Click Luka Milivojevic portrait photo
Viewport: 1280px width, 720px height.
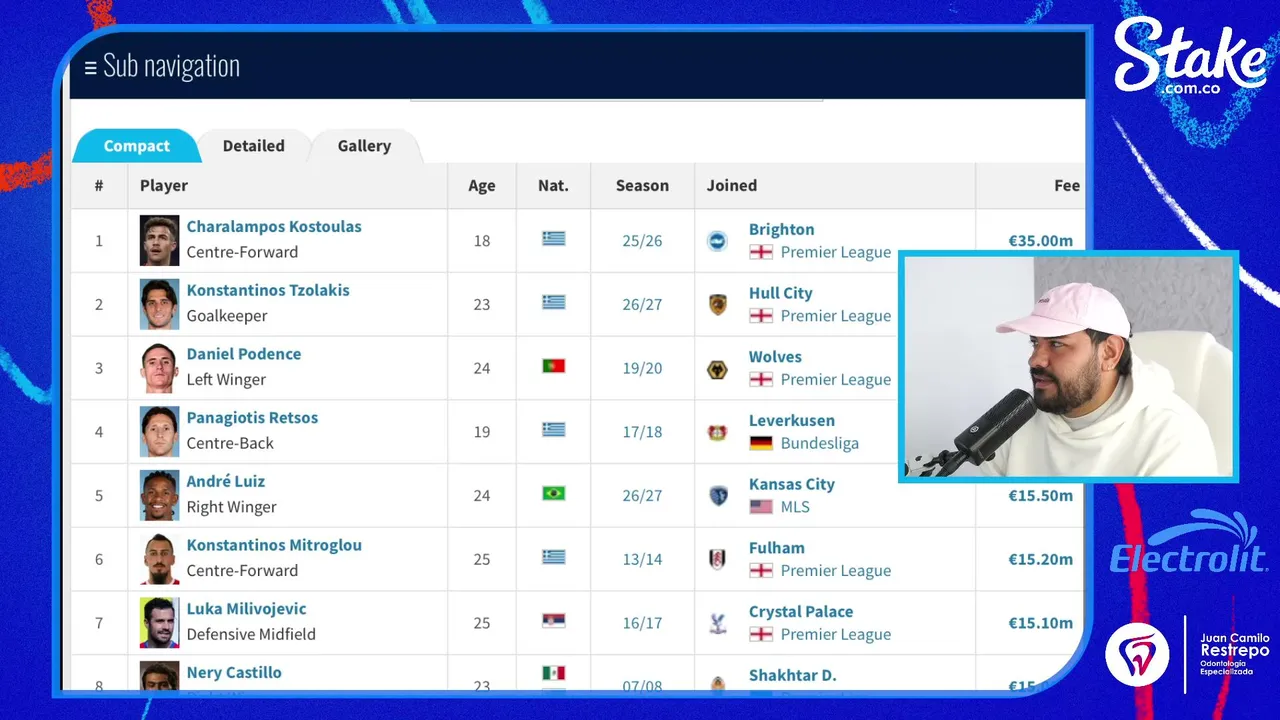159,622
